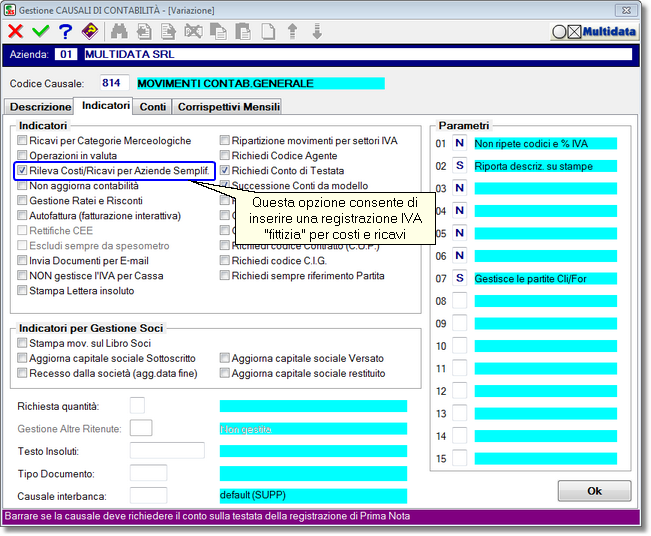Click the Azienda code field 01
The image size is (651, 536).
tap(66, 54)
